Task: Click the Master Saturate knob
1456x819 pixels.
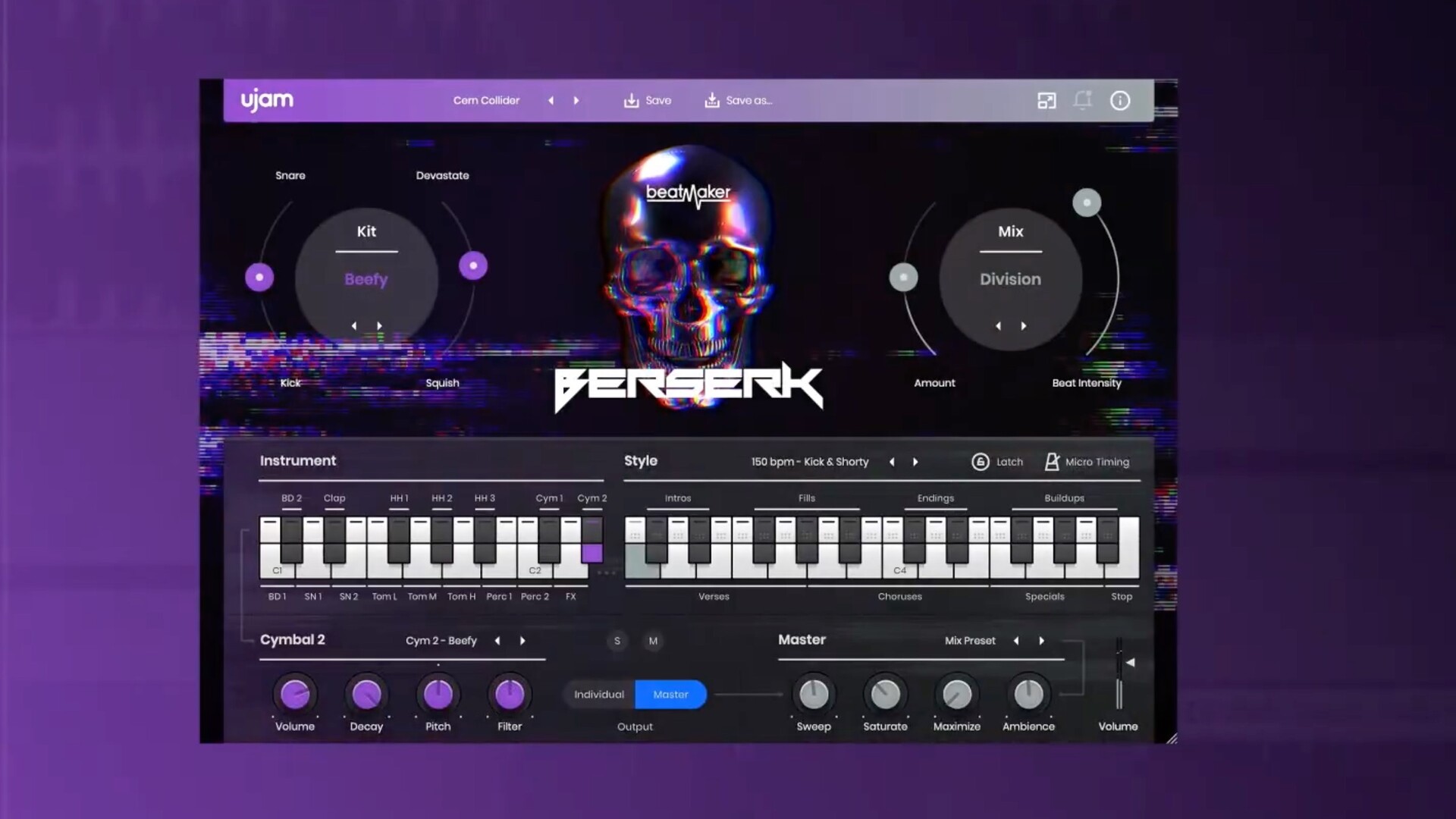Action: tap(885, 695)
